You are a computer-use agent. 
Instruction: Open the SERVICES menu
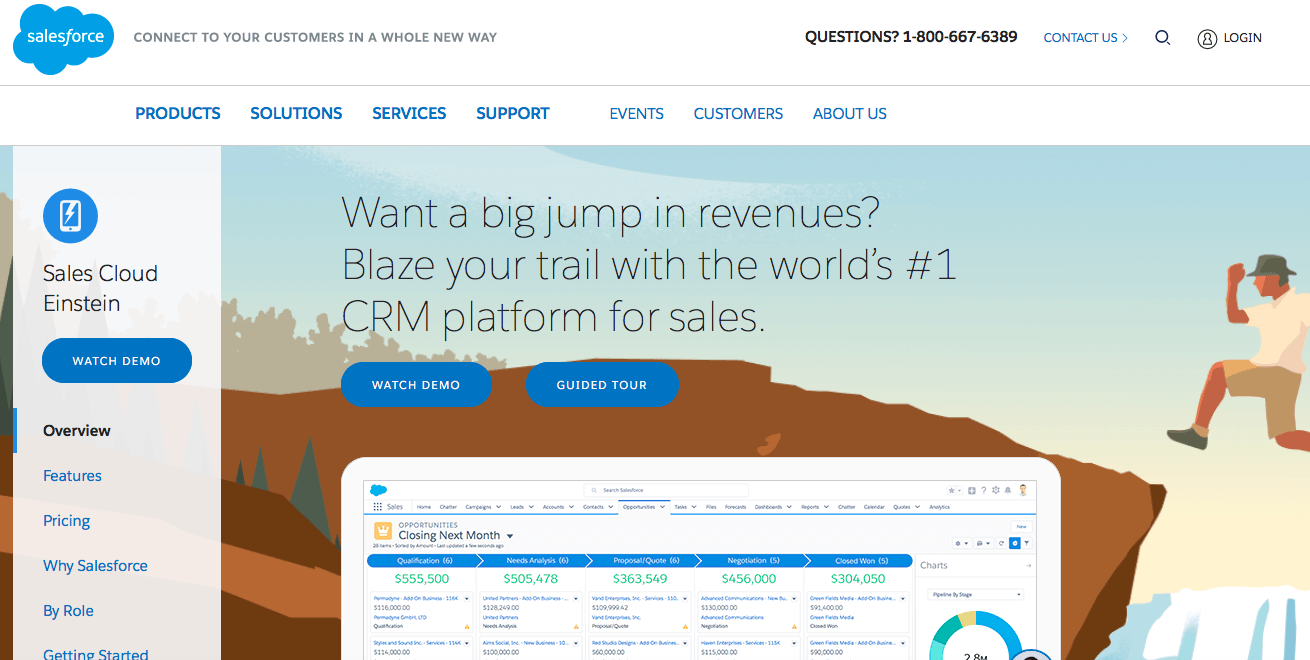409,114
